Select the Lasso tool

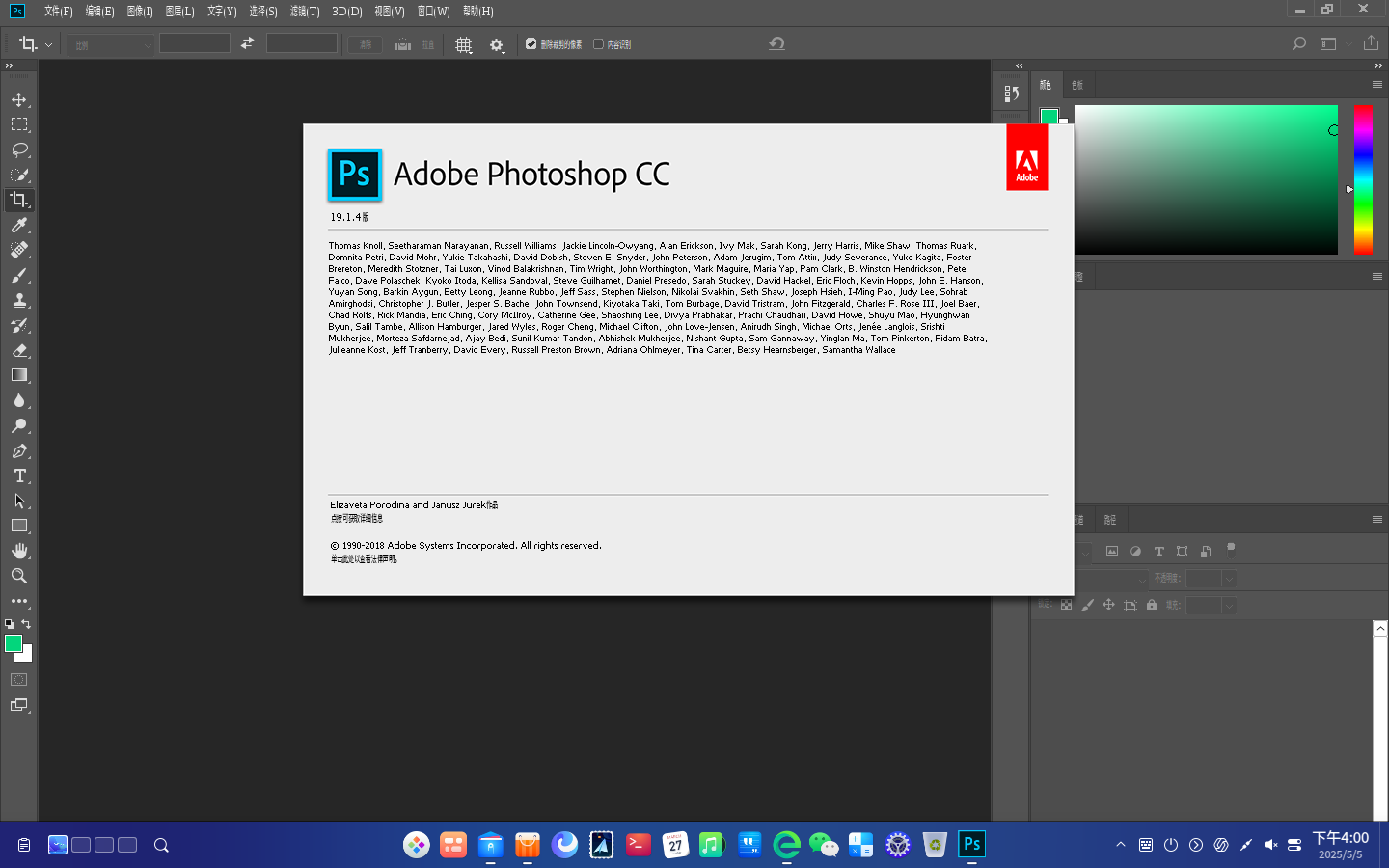click(19, 149)
